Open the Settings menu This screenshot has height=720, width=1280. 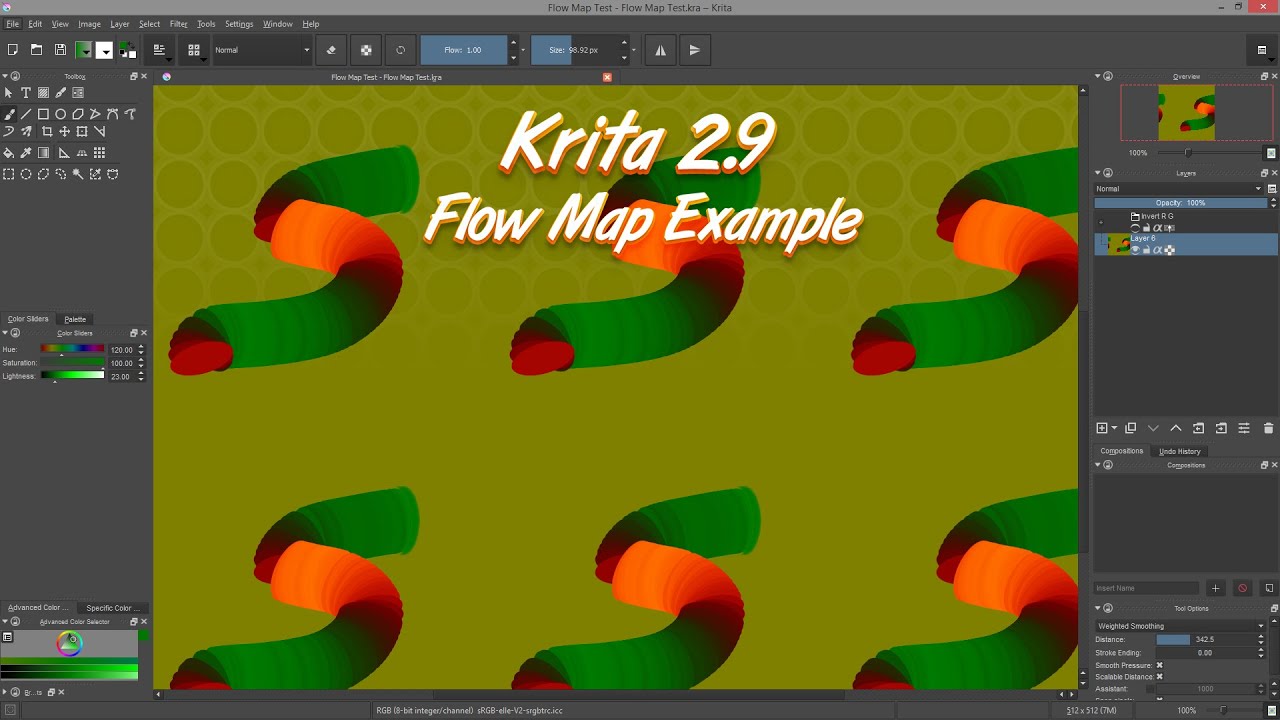coord(239,24)
